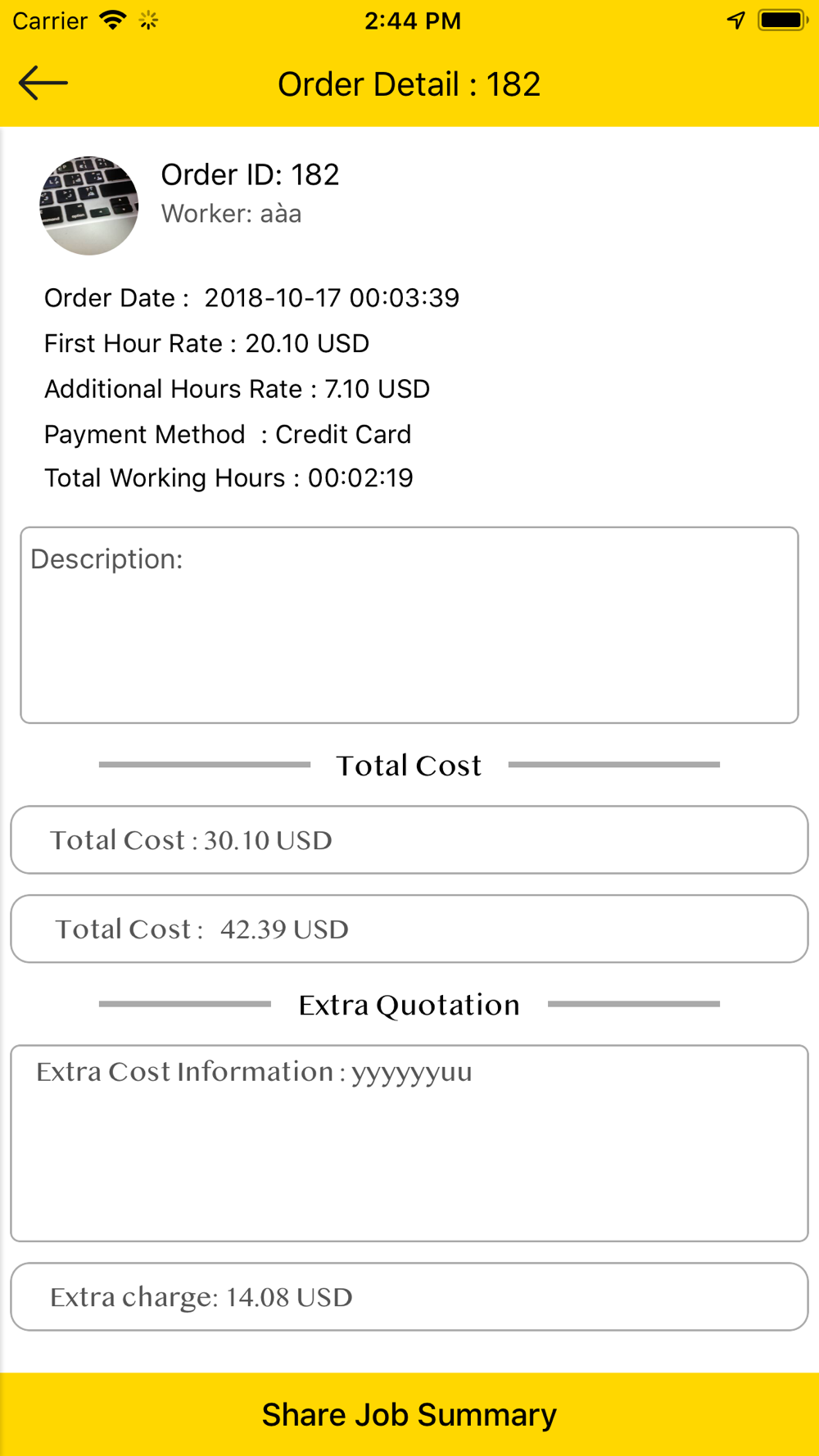Screen dimensions: 819x1456
Task: Open the worker profile photo
Action: click(88, 206)
